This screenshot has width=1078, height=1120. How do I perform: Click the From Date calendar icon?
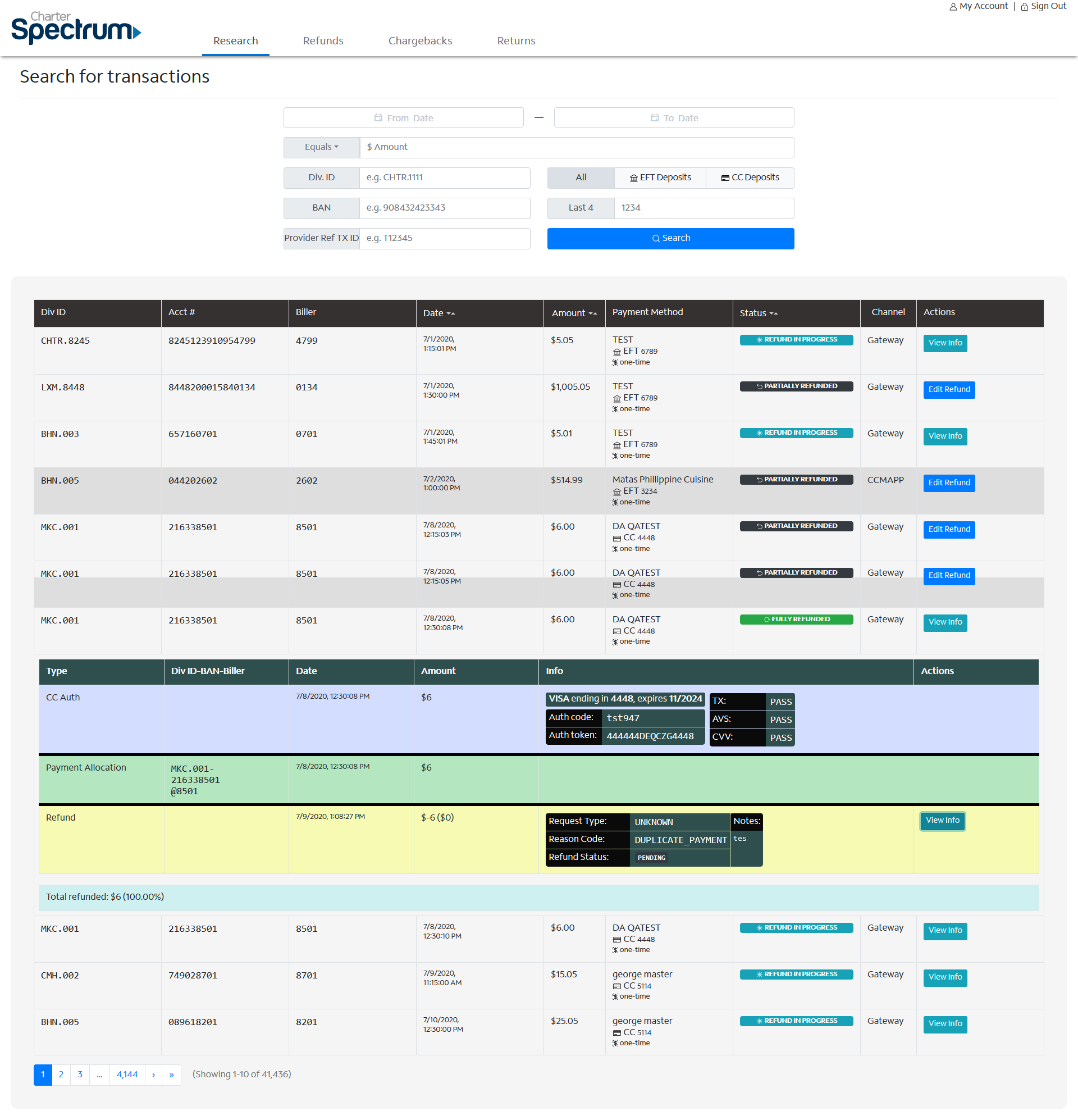378,118
